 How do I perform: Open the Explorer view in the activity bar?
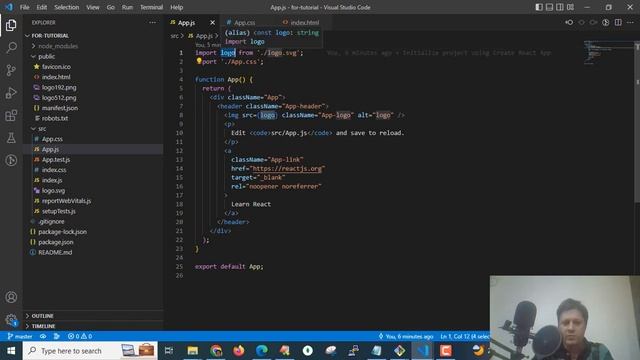pyautogui.click(x=11, y=25)
